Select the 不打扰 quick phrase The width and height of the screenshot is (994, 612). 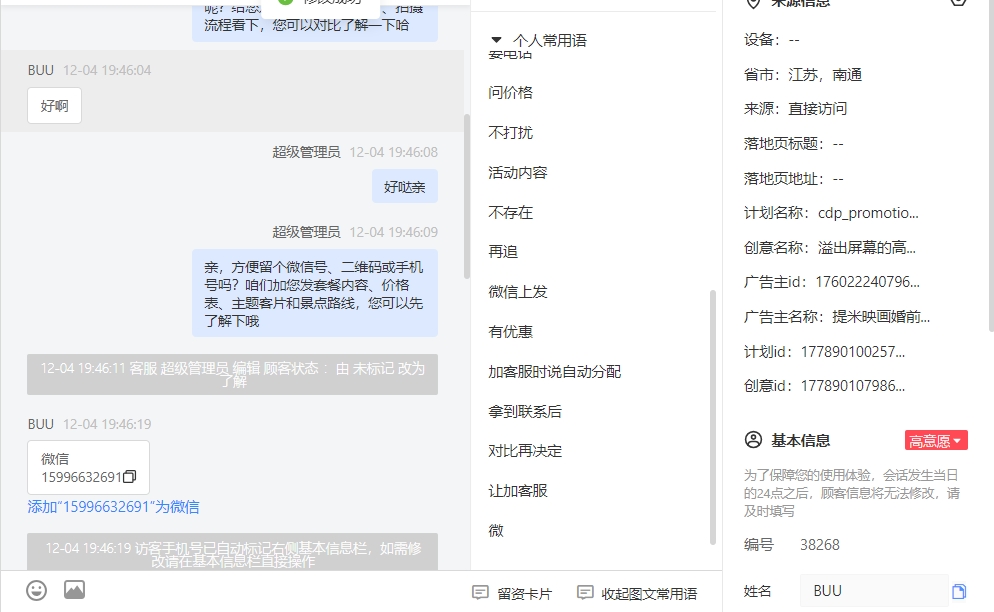pyautogui.click(x=510, y=133)
